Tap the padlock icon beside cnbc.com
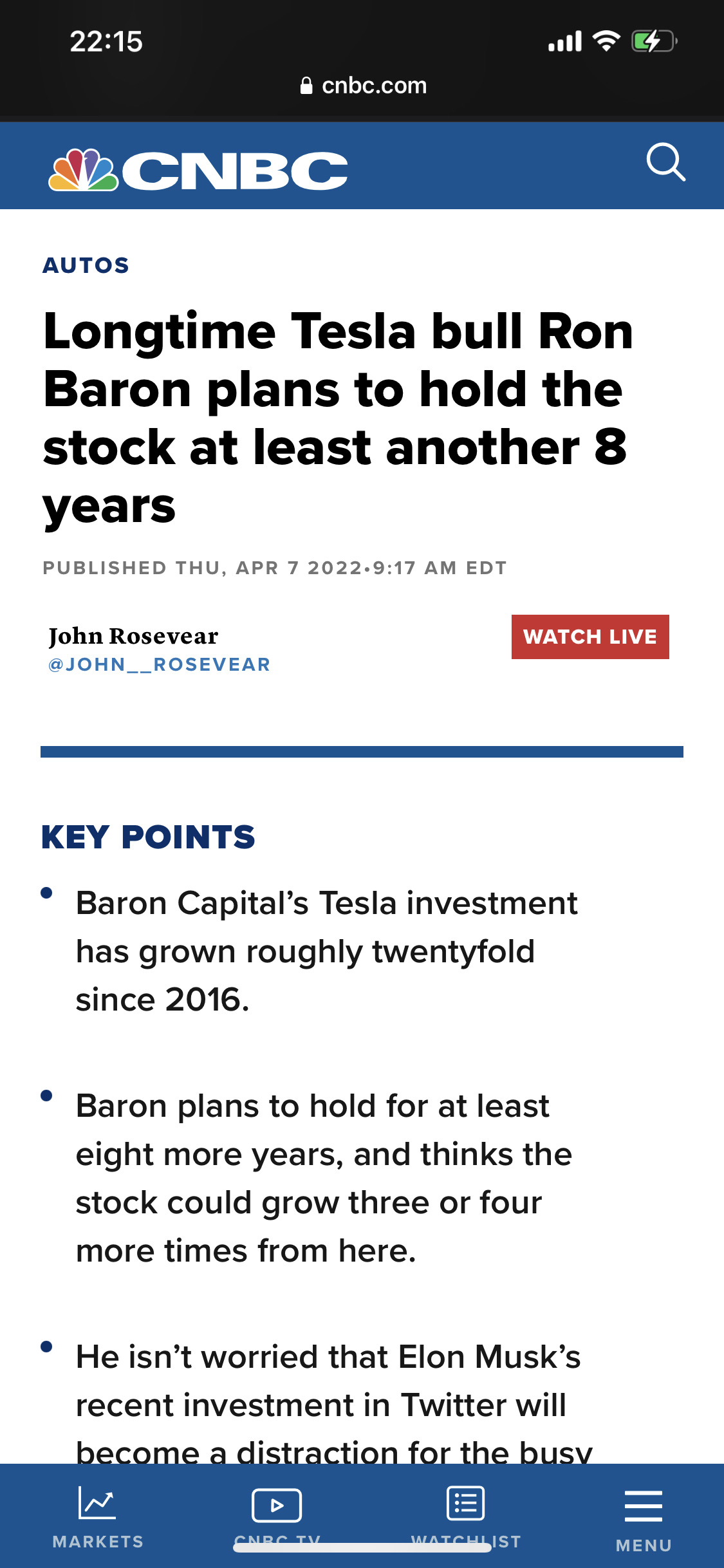The height and width of the screenshot is (1568, 724). 306,86
